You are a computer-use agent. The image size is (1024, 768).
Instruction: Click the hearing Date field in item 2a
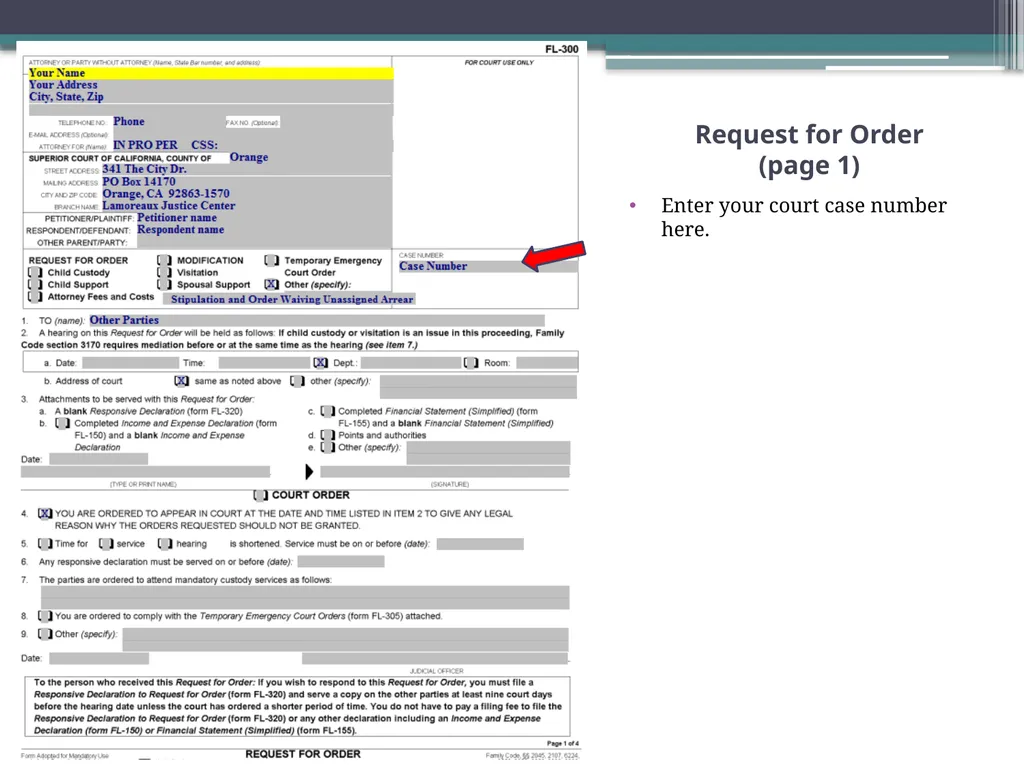pyautogui.click(x=130, y=362)
